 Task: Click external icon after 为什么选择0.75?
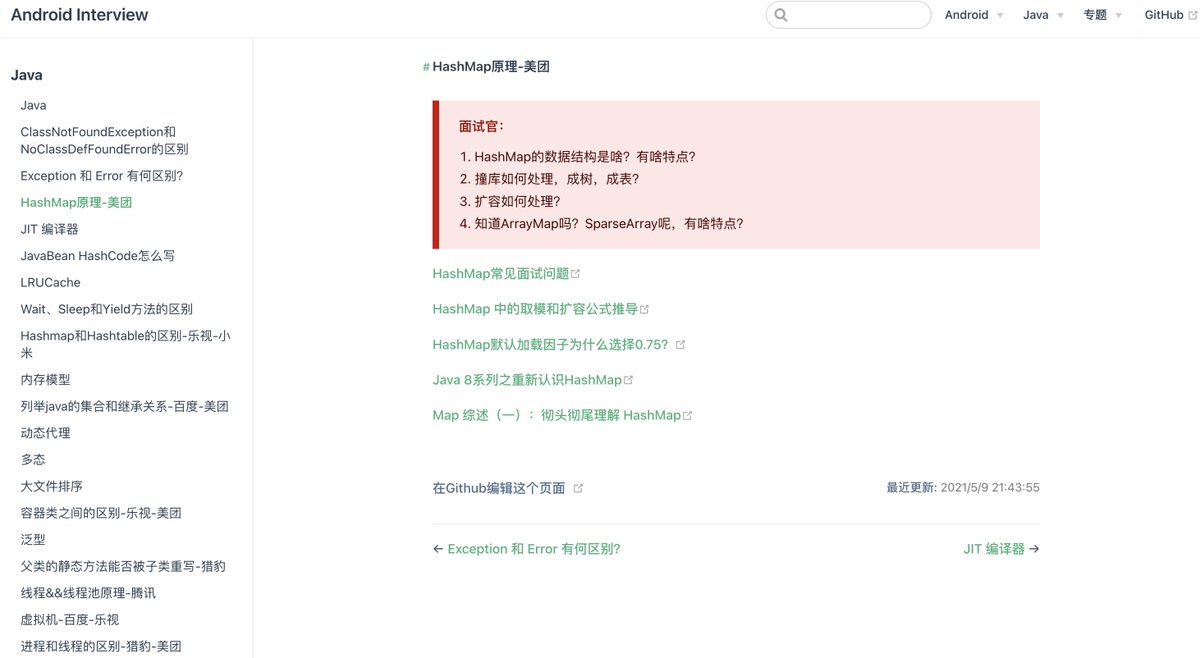[680, 344]
